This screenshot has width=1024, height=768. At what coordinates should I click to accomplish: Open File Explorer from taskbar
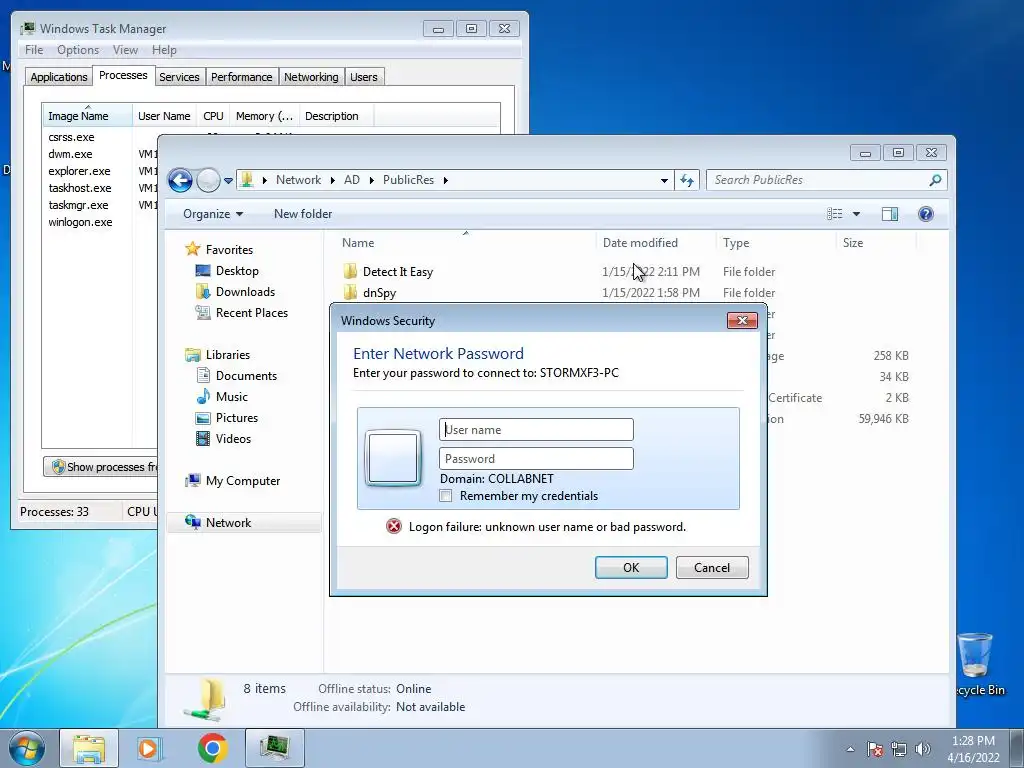pyautogui.click(x=89, y=748)
